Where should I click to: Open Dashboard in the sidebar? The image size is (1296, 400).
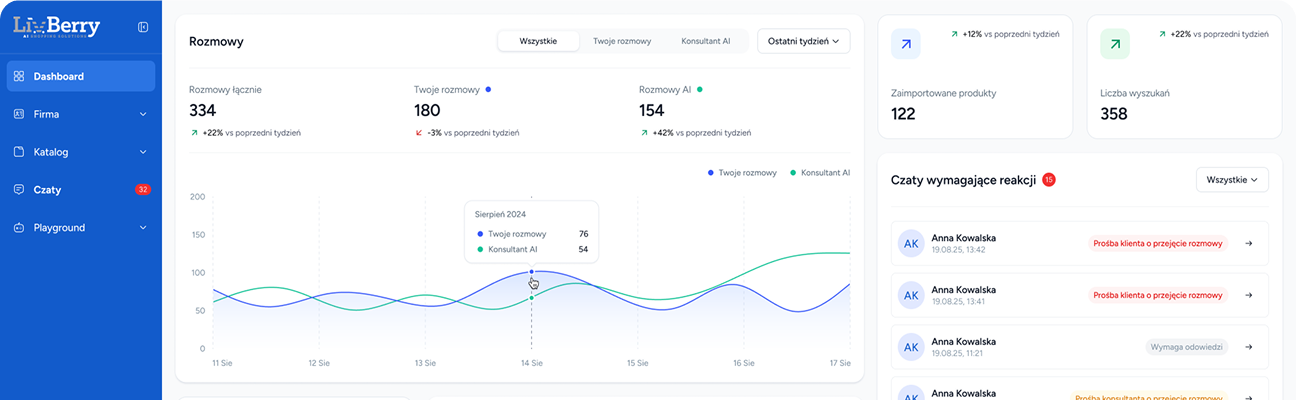(81, 76)
